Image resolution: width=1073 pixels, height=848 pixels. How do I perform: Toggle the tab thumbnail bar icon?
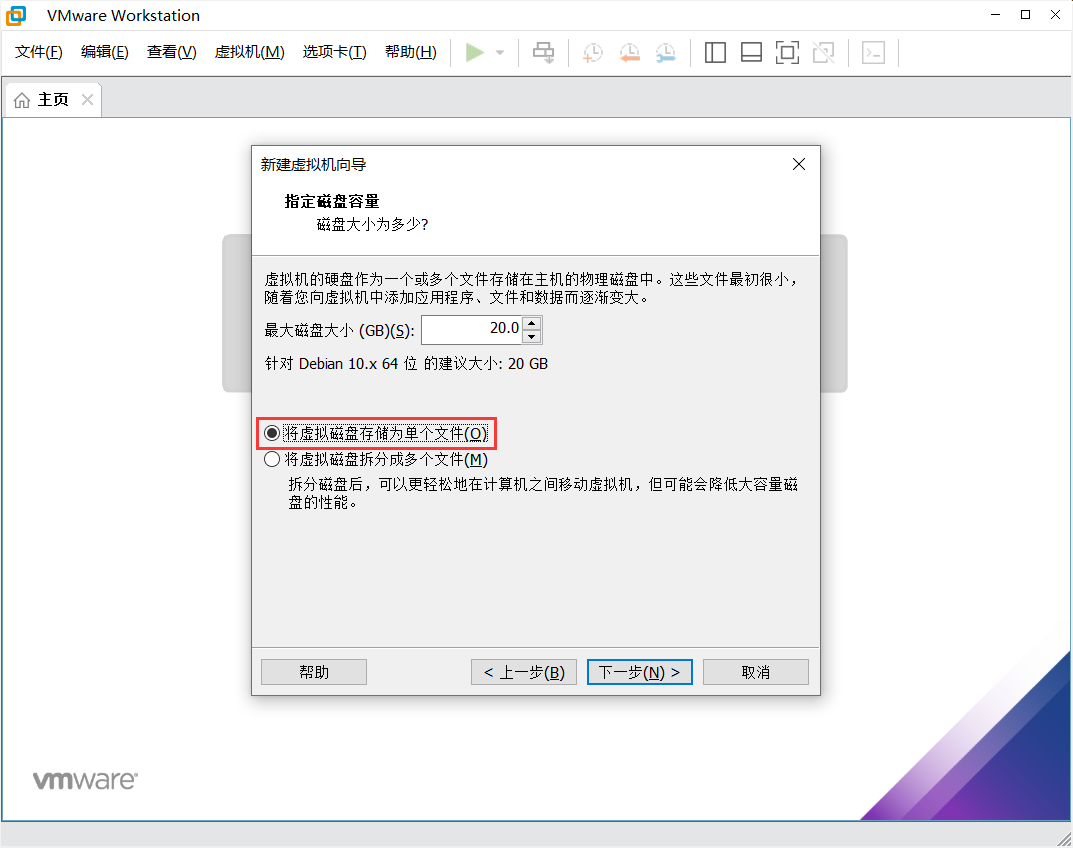pos(751,52)
